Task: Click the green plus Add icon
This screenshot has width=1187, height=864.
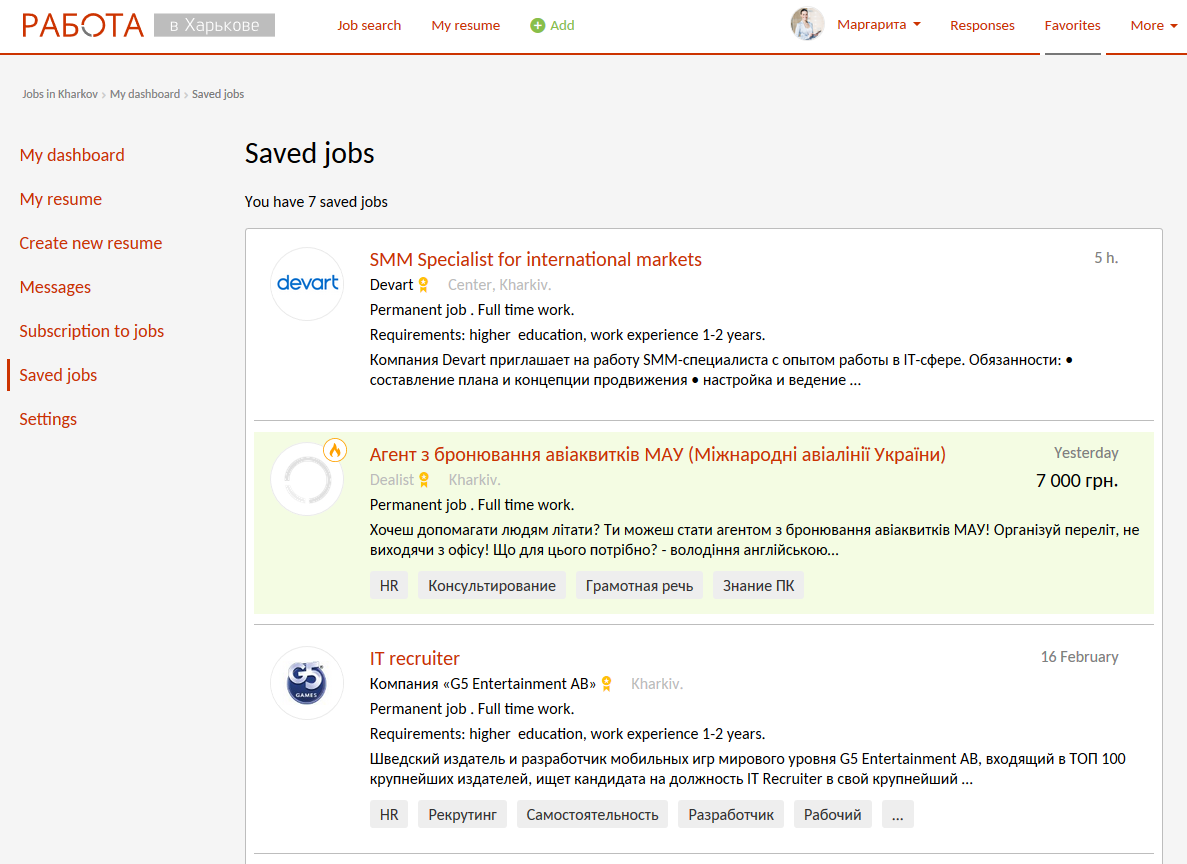Action: point(538,26)
